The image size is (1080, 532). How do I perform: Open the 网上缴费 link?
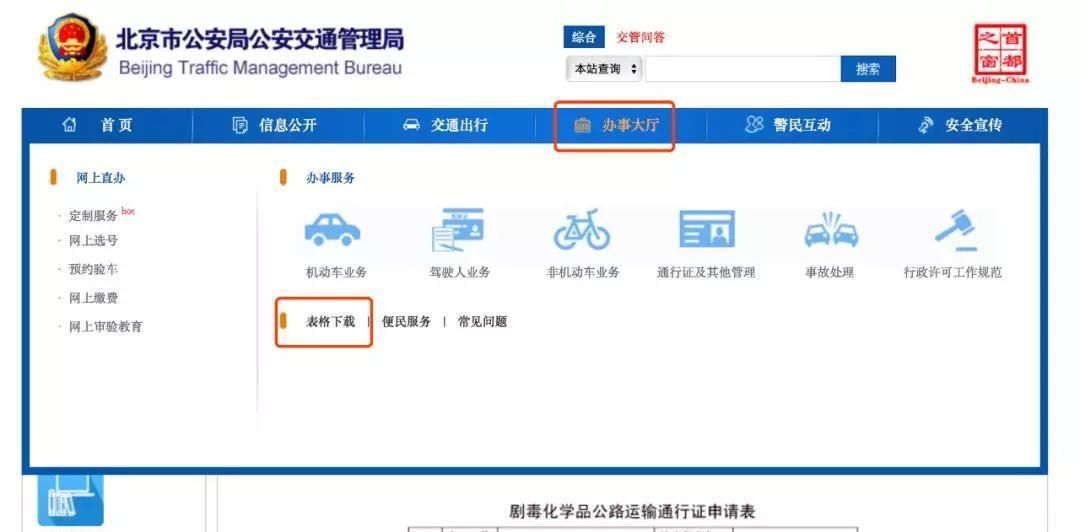click(x=94, y=298)
